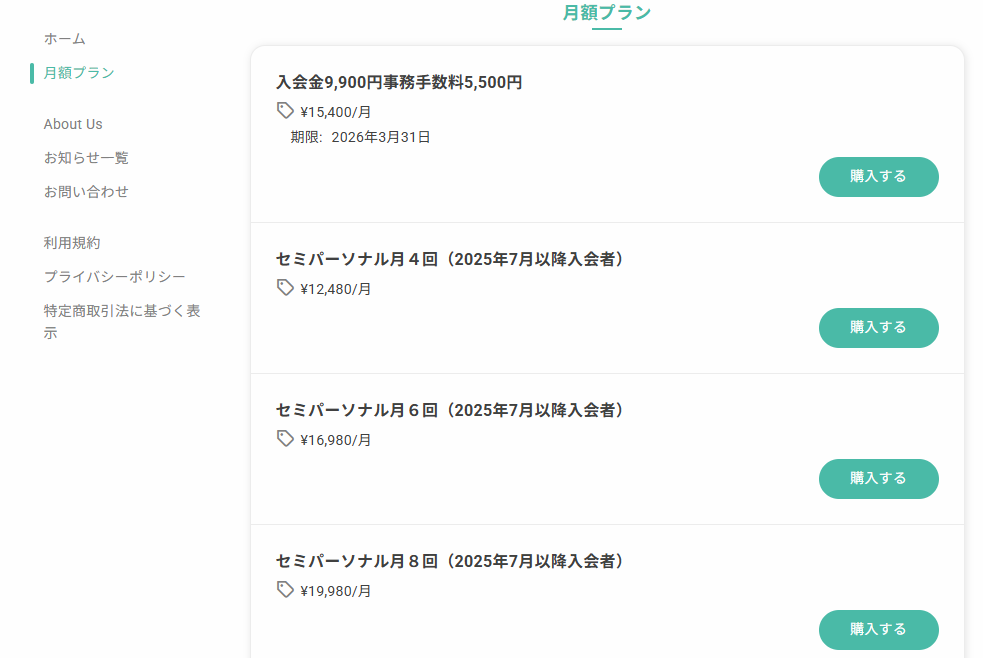Click price tag icon beside ¥19,980/月
983x658 pixels.
click(x=285, y=590)
